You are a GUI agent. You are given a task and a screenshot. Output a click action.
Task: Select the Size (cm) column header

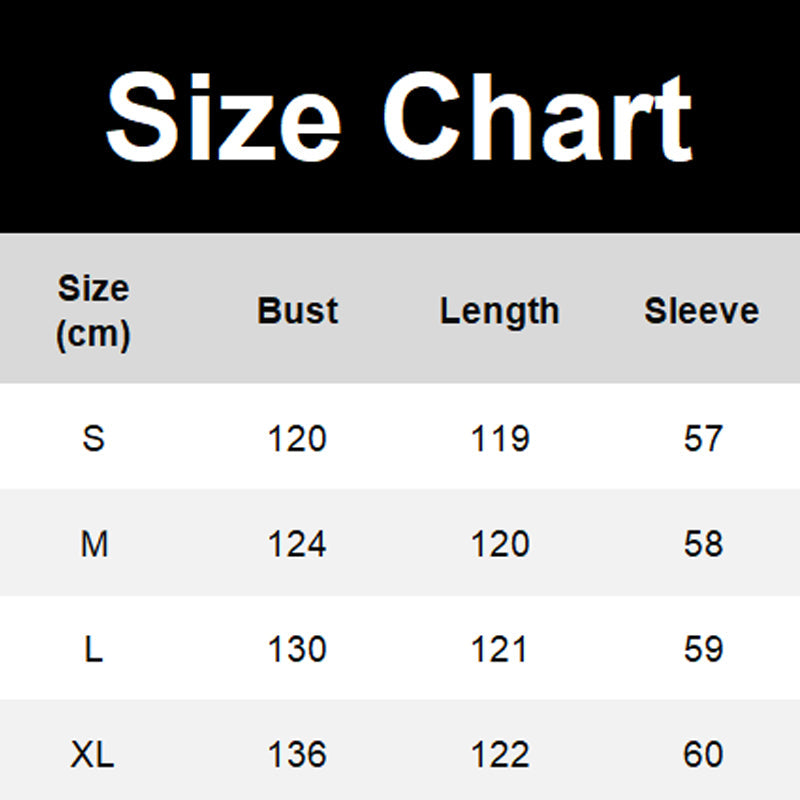pos(93,310)
